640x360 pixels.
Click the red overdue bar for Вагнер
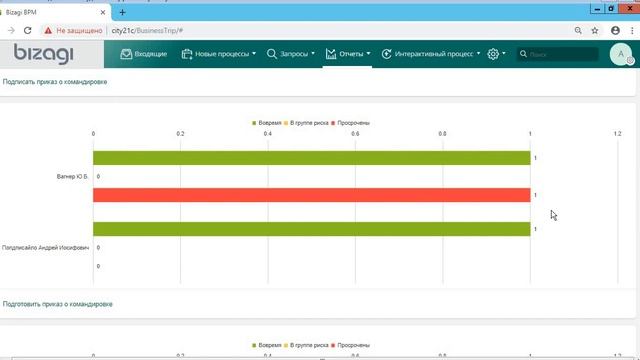tap(311, 195)
